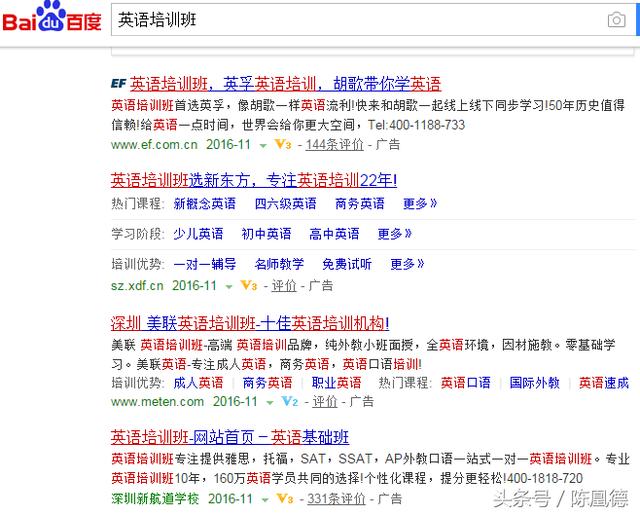Open 评价 link on the sz.xdf.cn result
The height and width of the screenshot is (515, 640).
coord(284,286)
